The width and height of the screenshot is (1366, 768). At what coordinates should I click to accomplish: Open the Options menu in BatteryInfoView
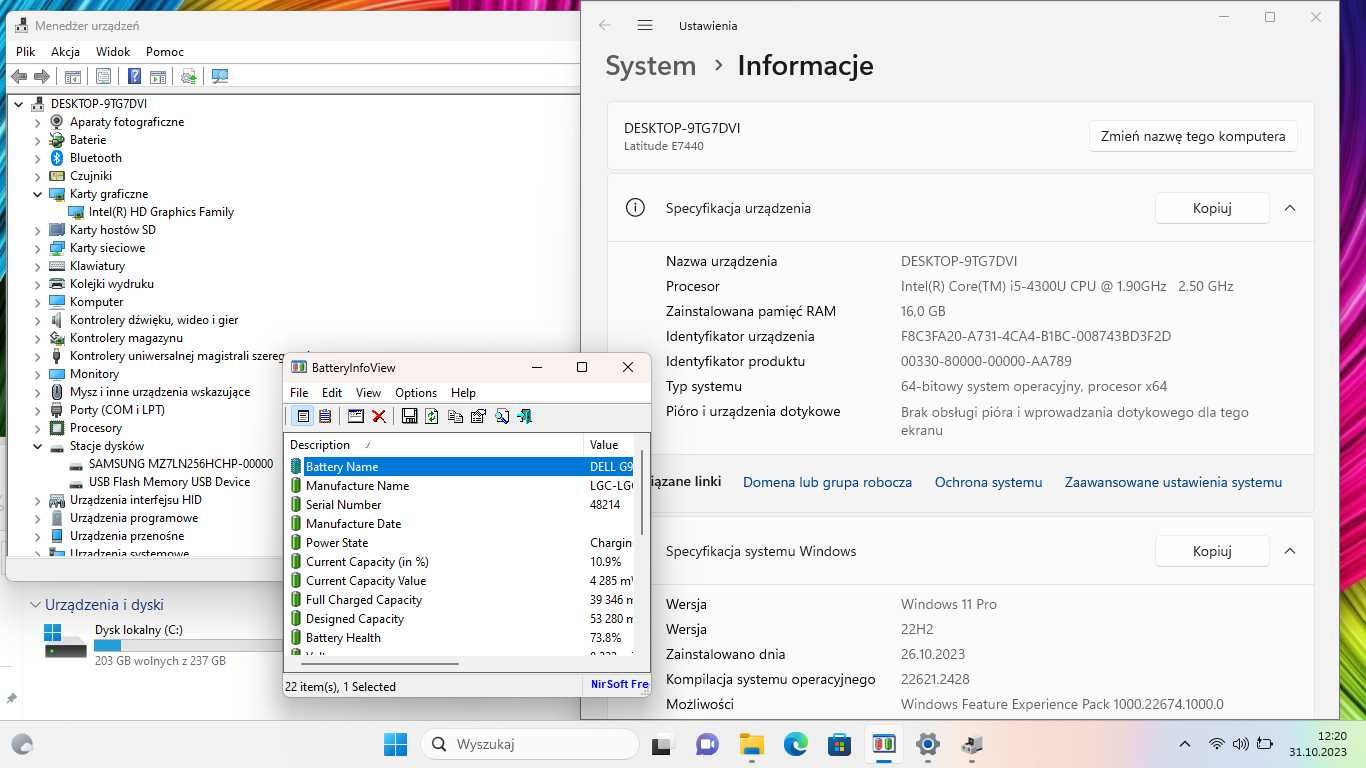(x=416, y=393)
